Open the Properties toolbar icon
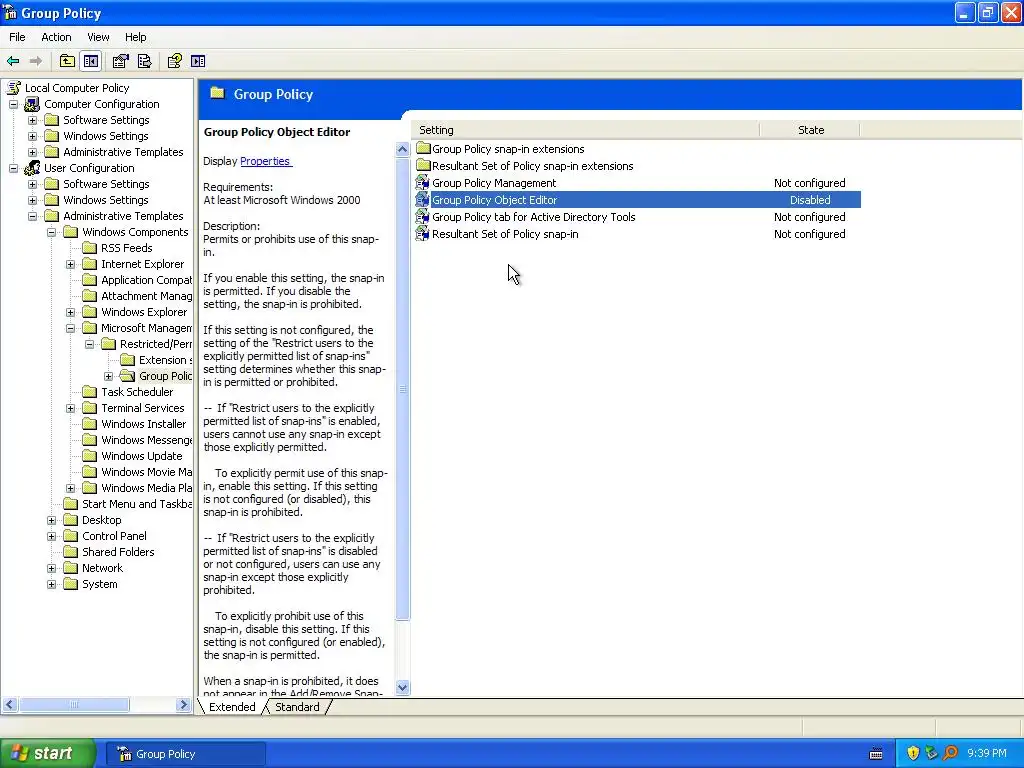 click(x=120, y=61)
